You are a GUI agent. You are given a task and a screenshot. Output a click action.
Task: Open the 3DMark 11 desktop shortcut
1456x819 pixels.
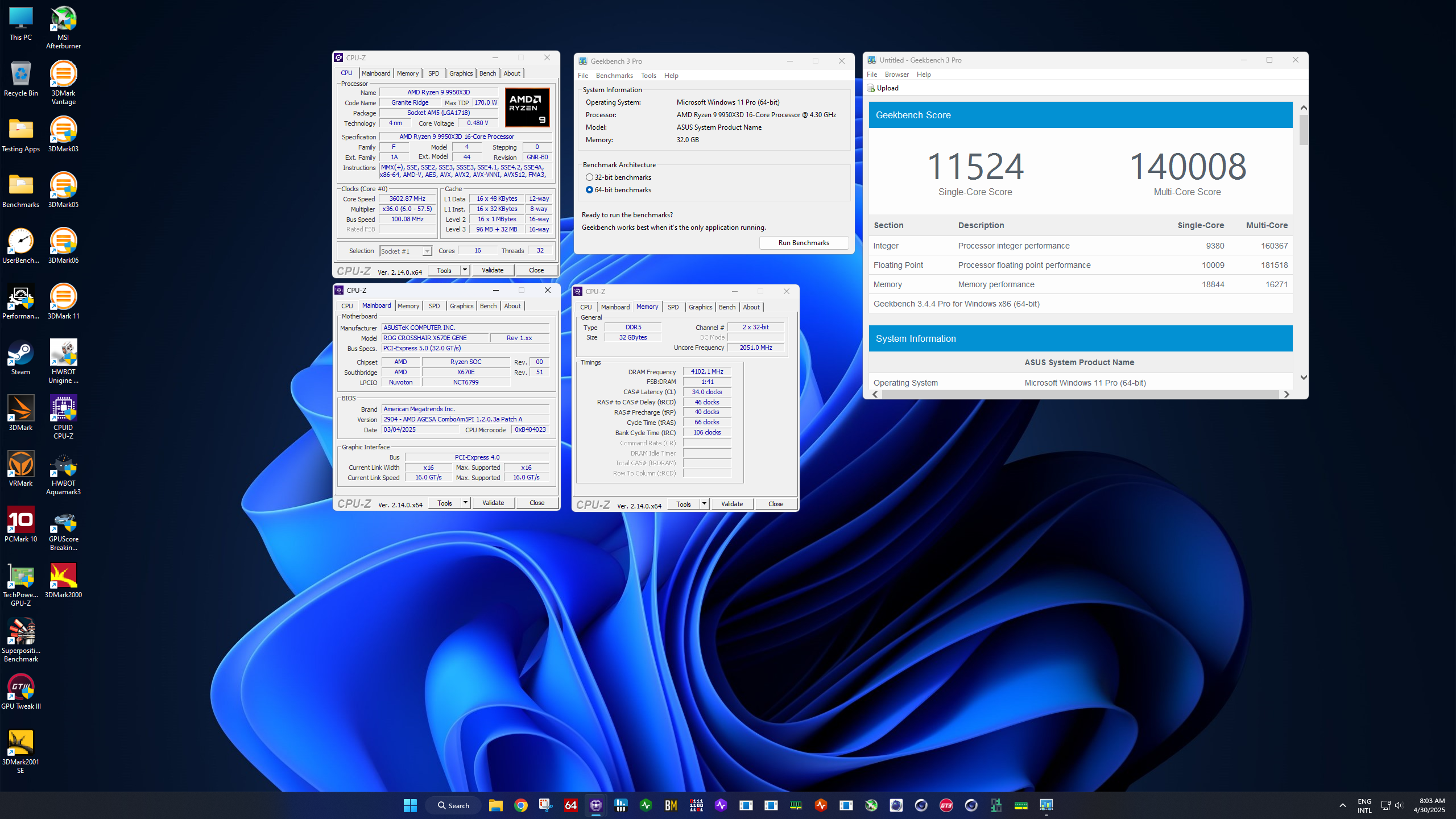63,301
